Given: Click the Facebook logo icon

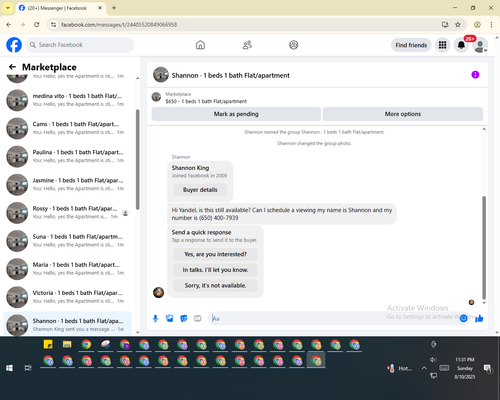Looking at the screenshot, I should click(14, 45).
